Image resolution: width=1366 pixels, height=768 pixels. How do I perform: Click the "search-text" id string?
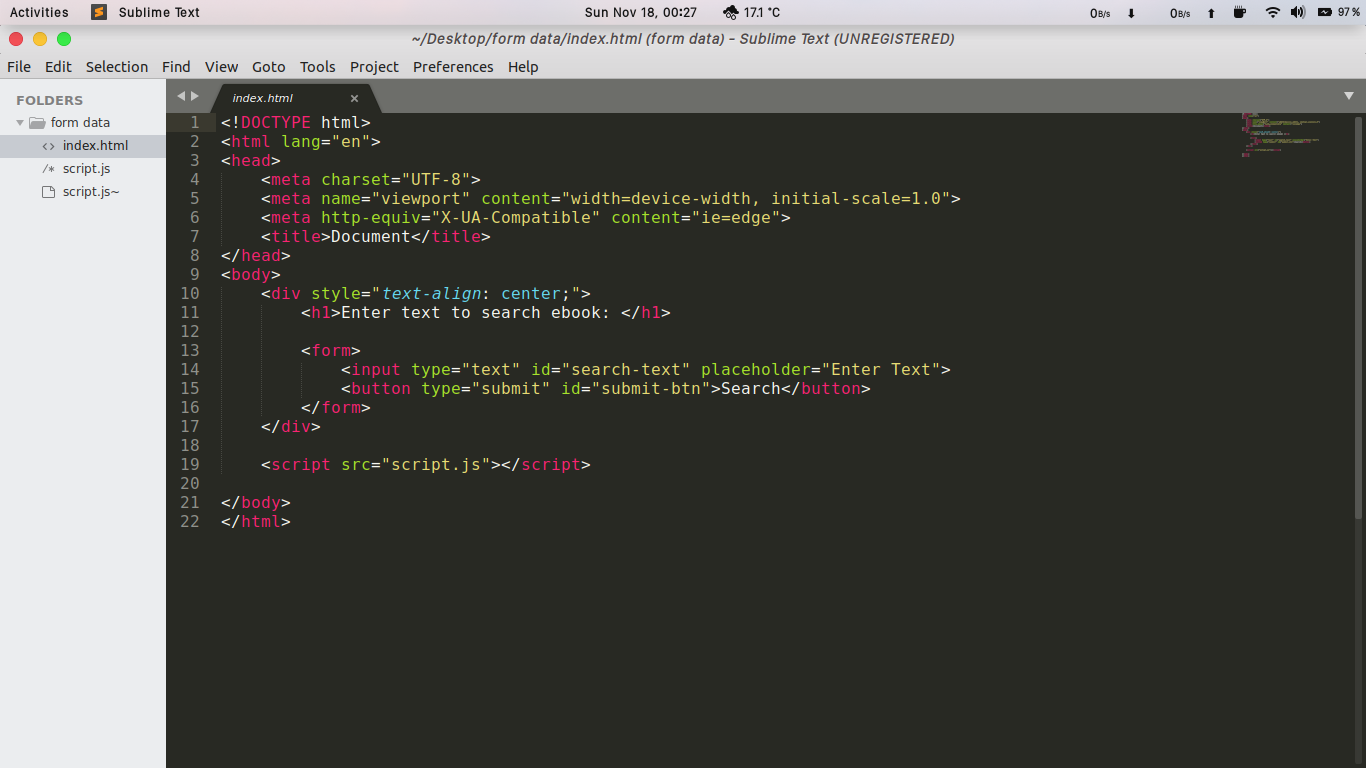pyautogui.click(x=626, y=369)
